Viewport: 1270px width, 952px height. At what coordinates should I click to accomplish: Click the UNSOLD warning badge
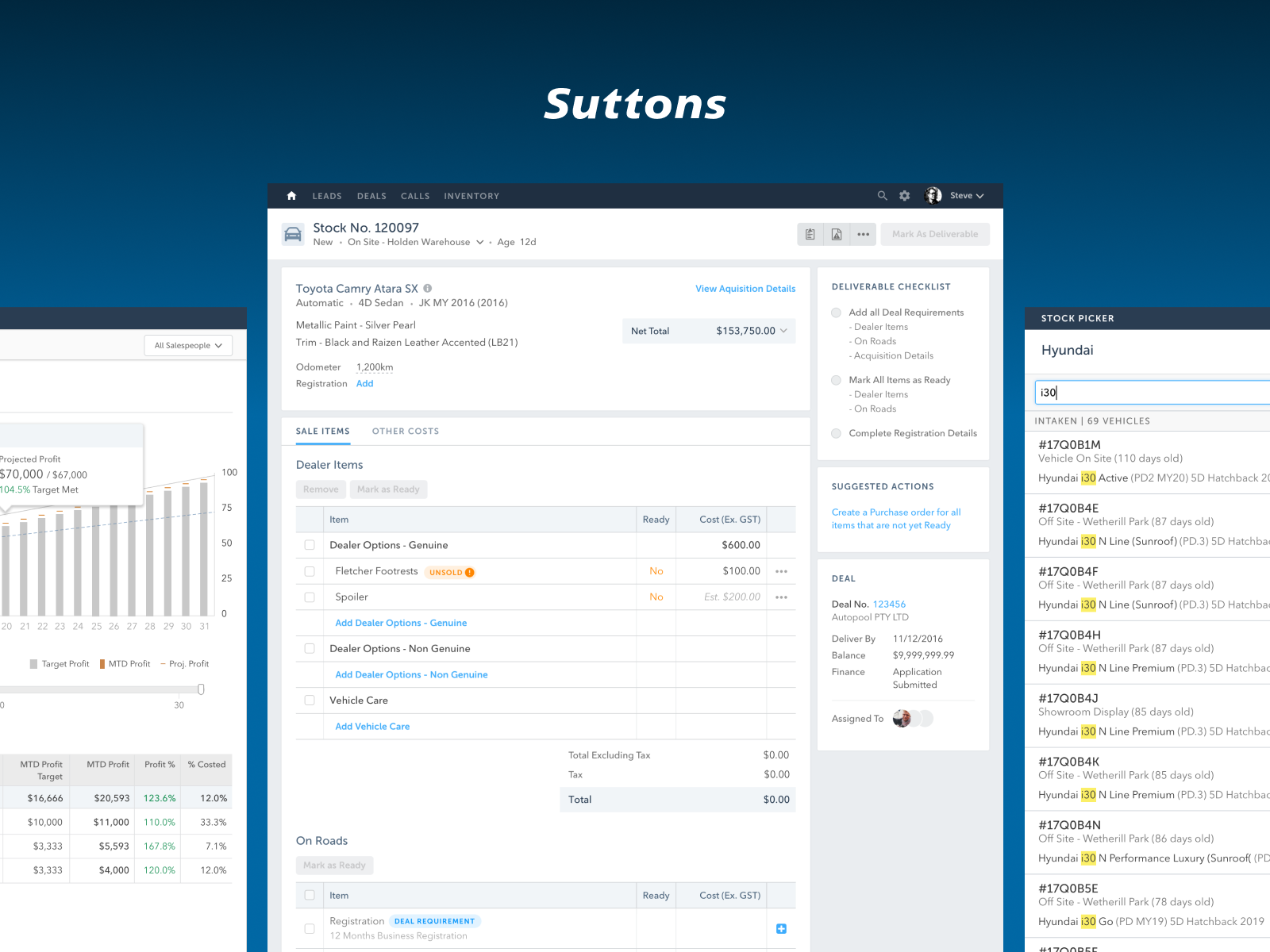(451, 572)
